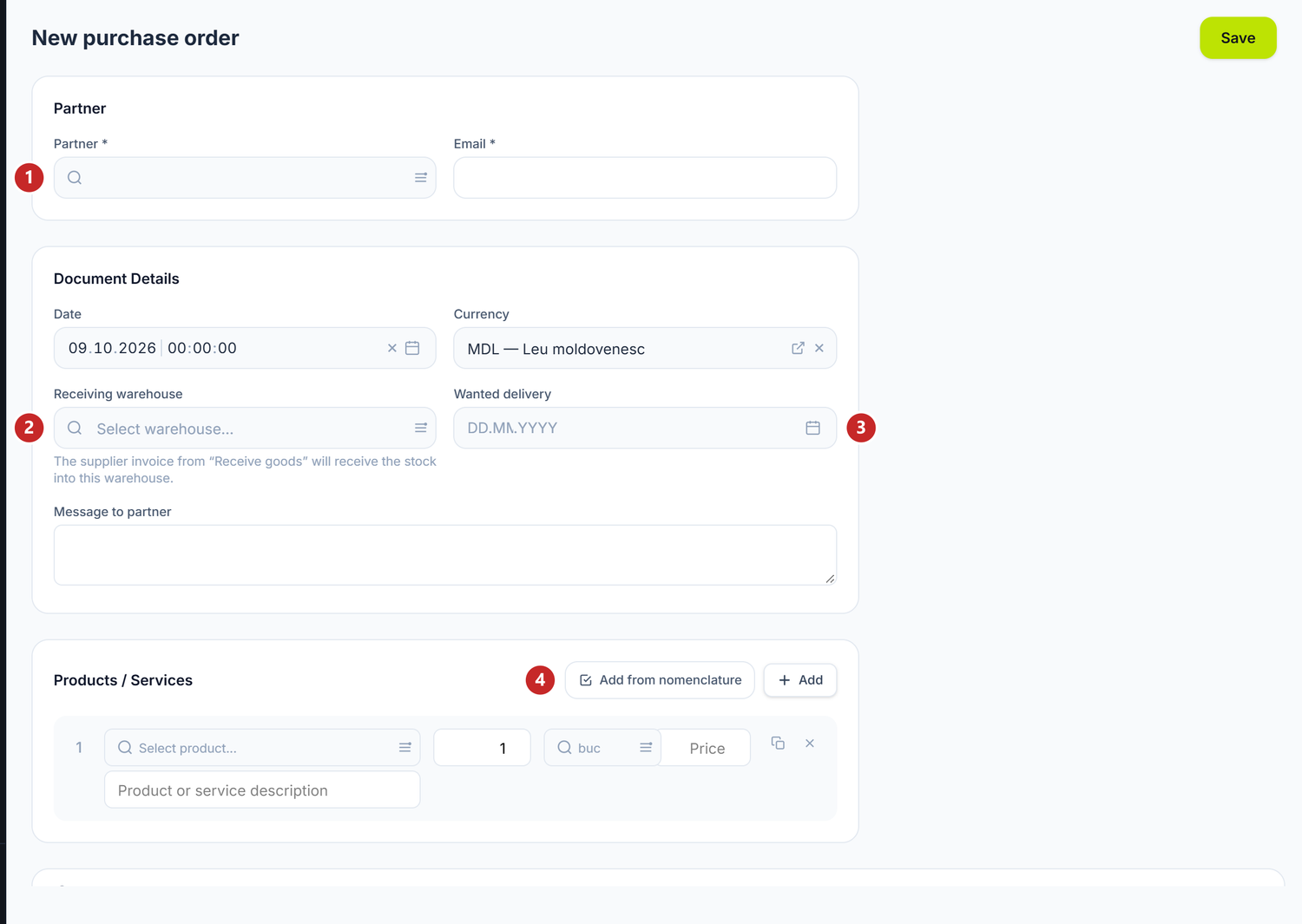
Task: Focus the Price input field
Action: (x=706, y=748)
